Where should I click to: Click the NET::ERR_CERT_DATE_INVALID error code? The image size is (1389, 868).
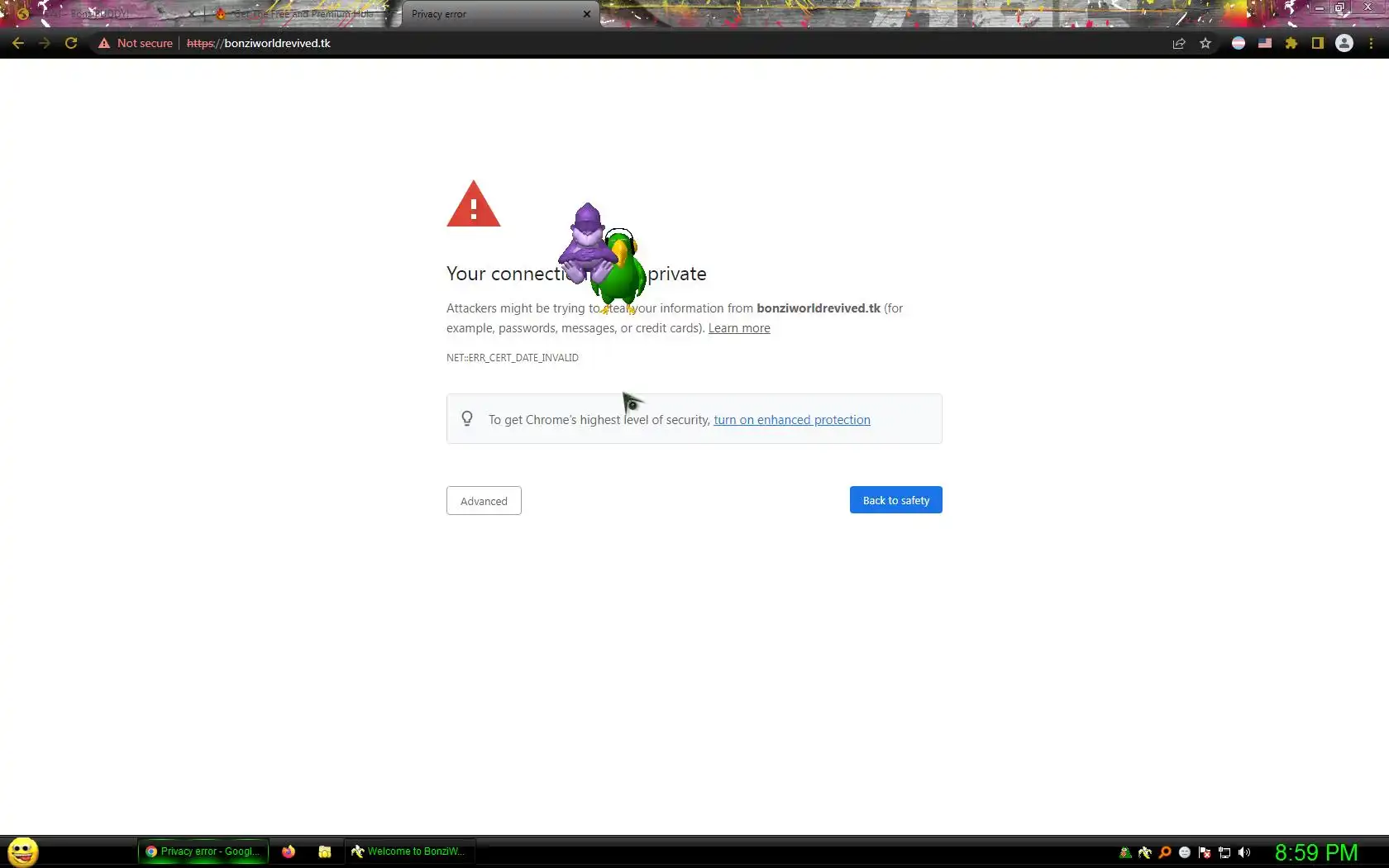point(513,358)
